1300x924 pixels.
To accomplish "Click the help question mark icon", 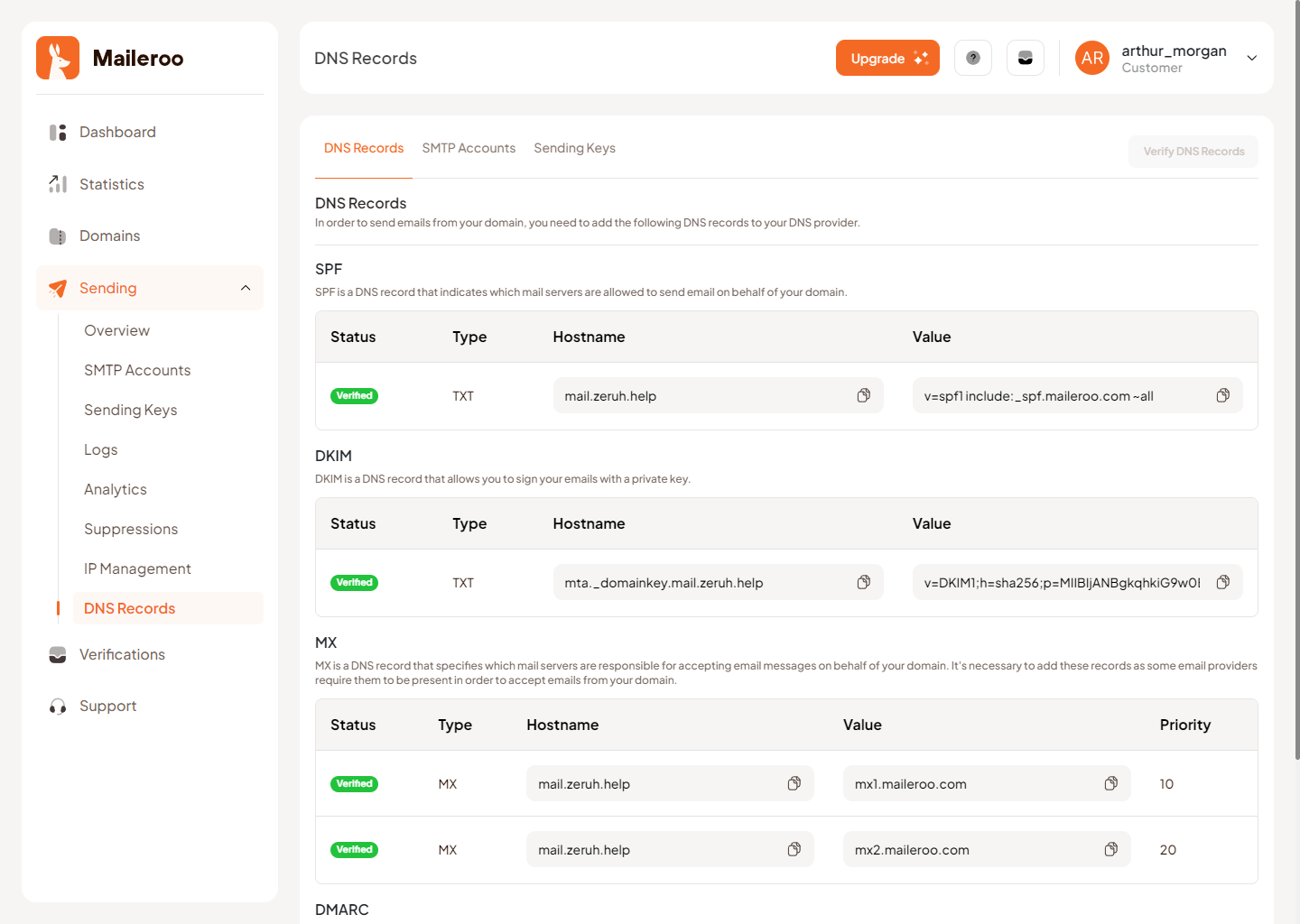I will 973,58.
